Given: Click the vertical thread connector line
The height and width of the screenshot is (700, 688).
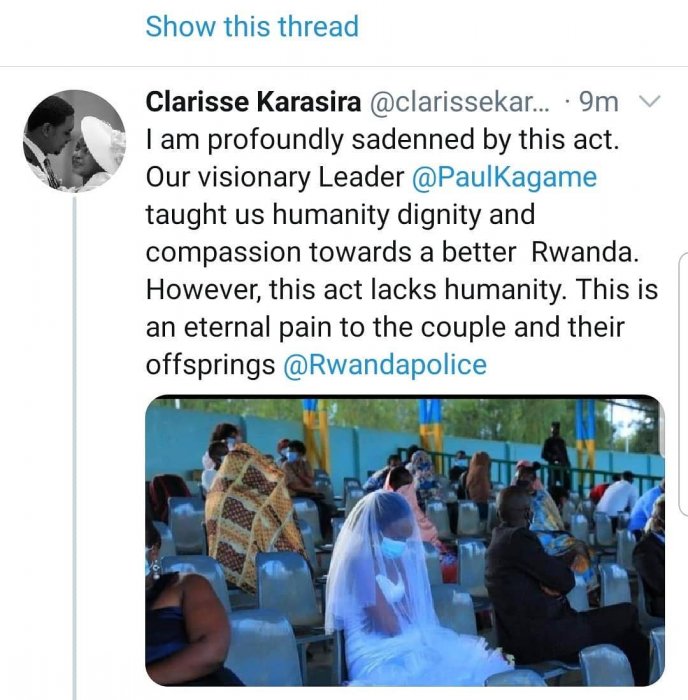Looking at the screenshot, I should pyautogui.click(x=76, y=450).
